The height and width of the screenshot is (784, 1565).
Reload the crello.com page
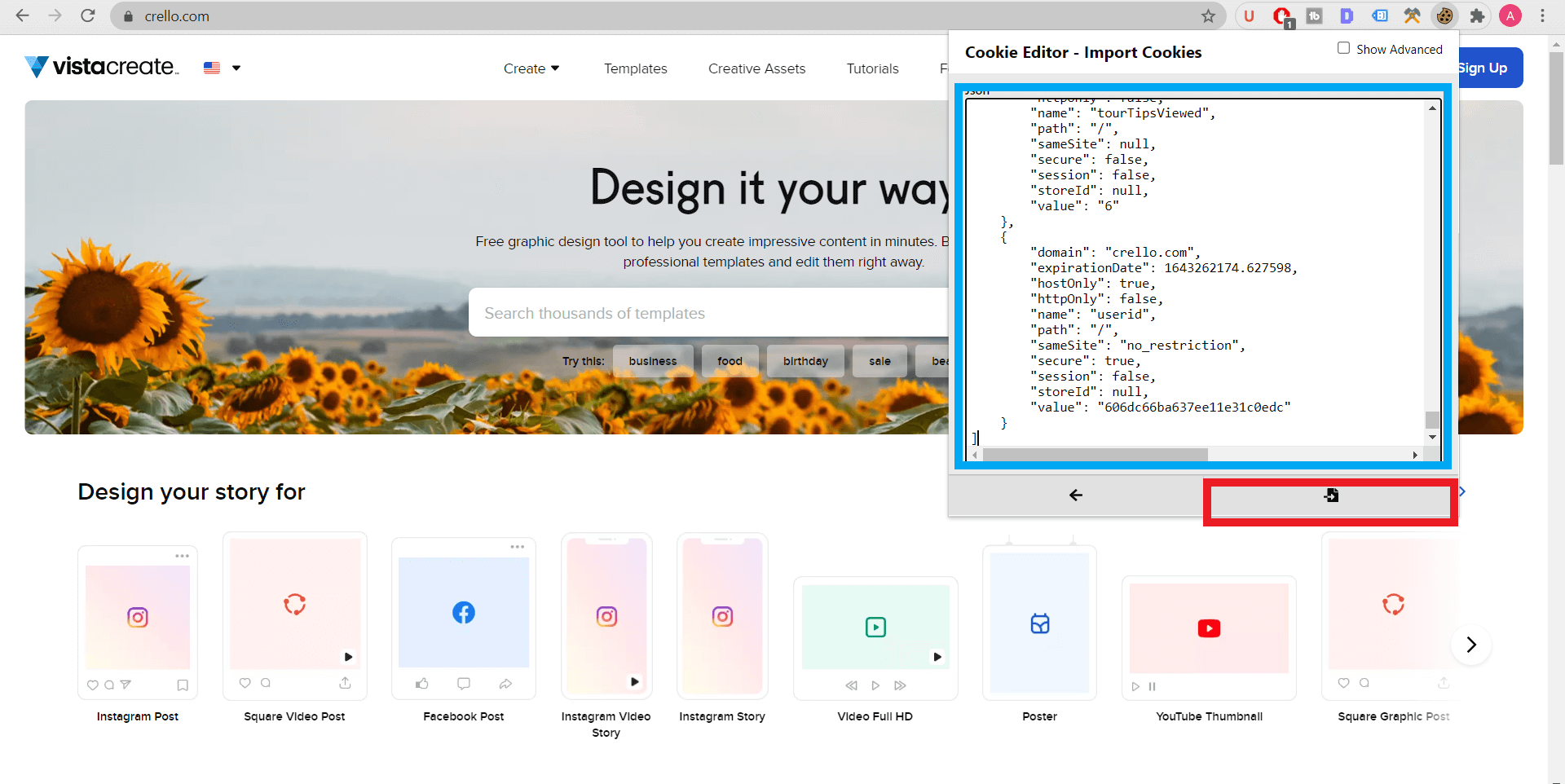tap(87, 15)
